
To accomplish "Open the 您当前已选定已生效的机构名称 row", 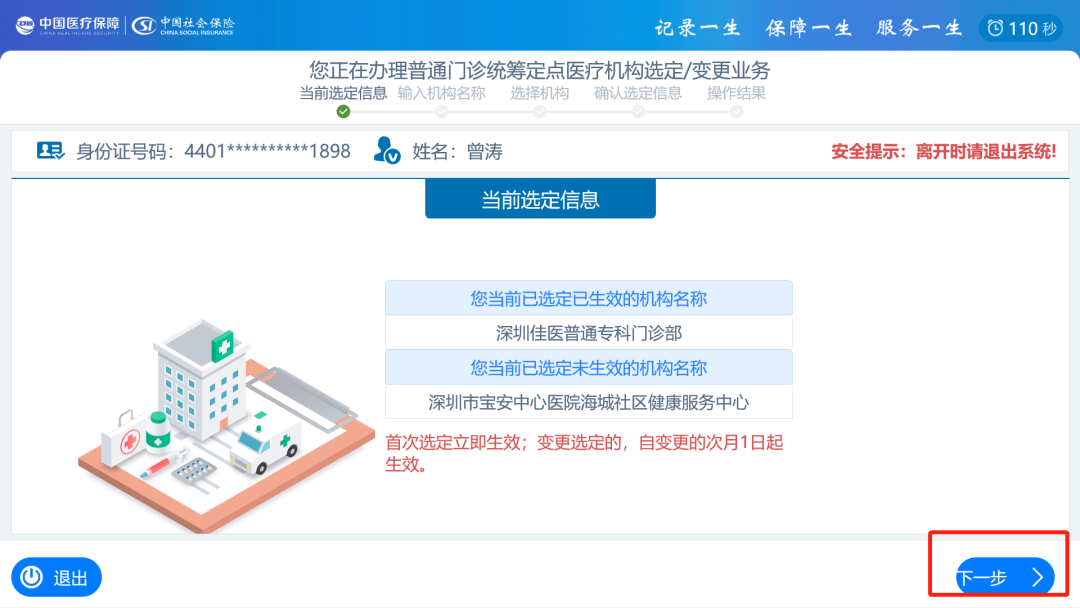I will pos(588,297).
